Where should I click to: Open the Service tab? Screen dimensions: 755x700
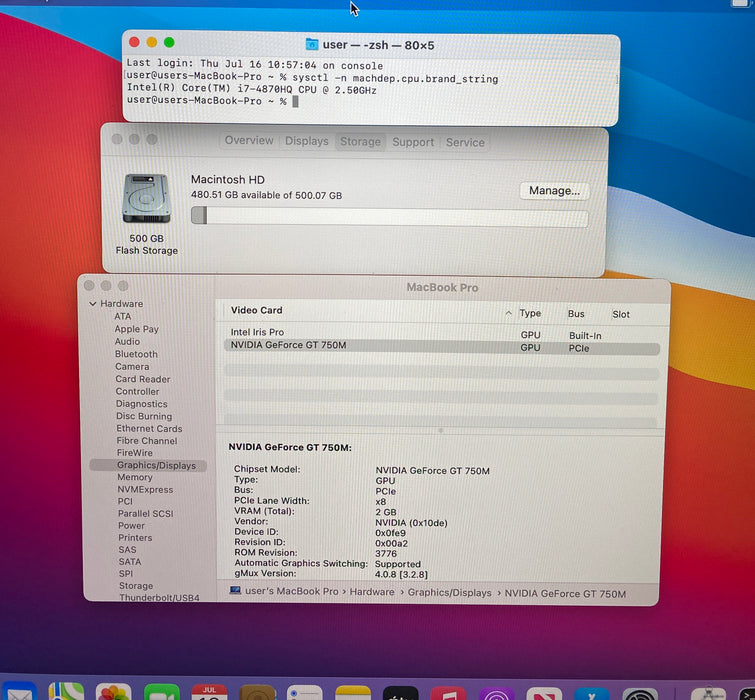pos(465,143)
